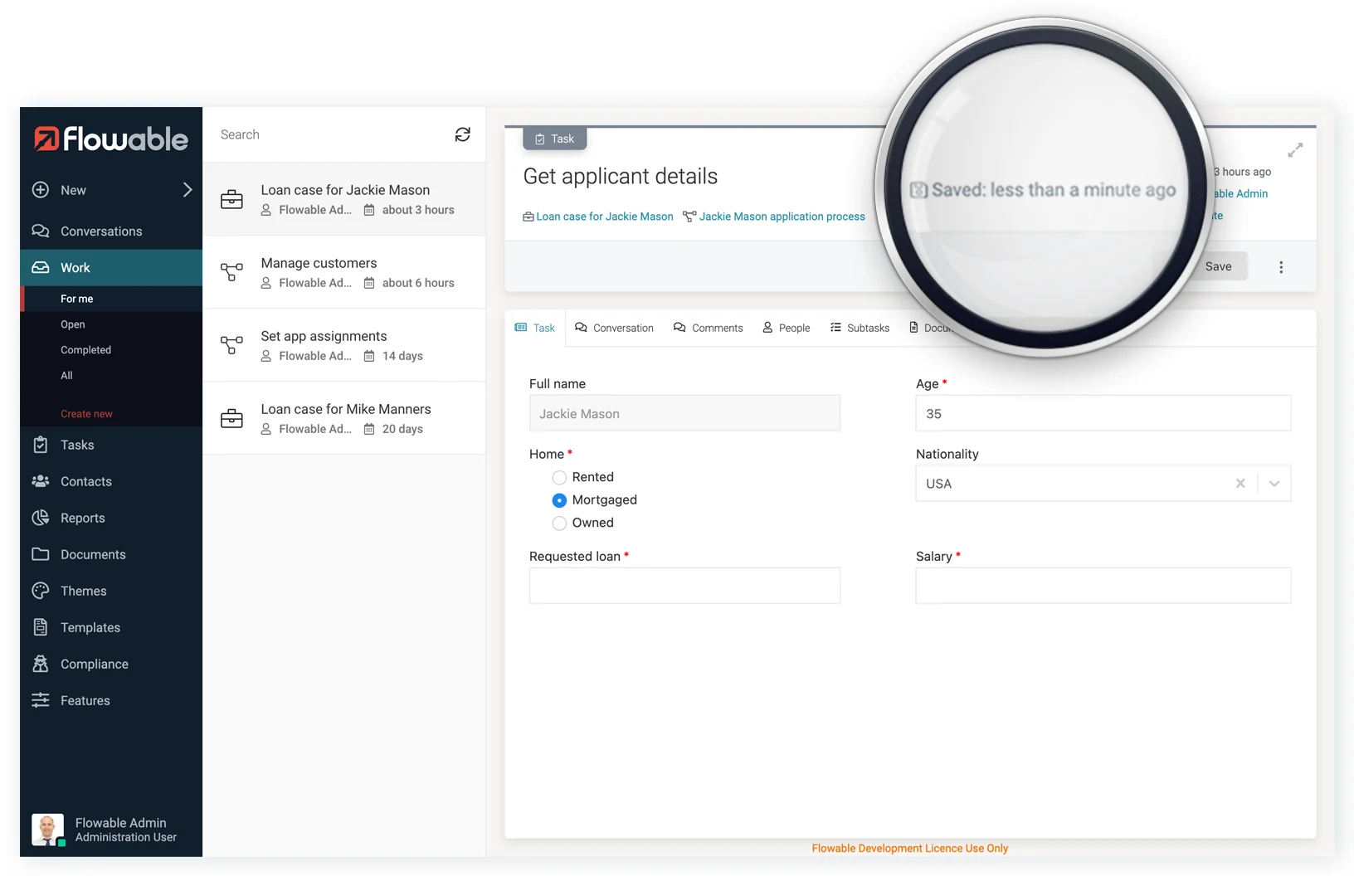Switch to the People tab
This screenshot has width=1354, height=896.
coord(787,328)
